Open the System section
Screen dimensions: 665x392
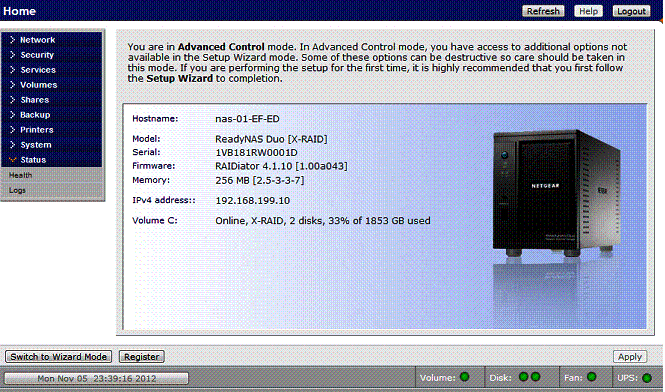point(36,145)
